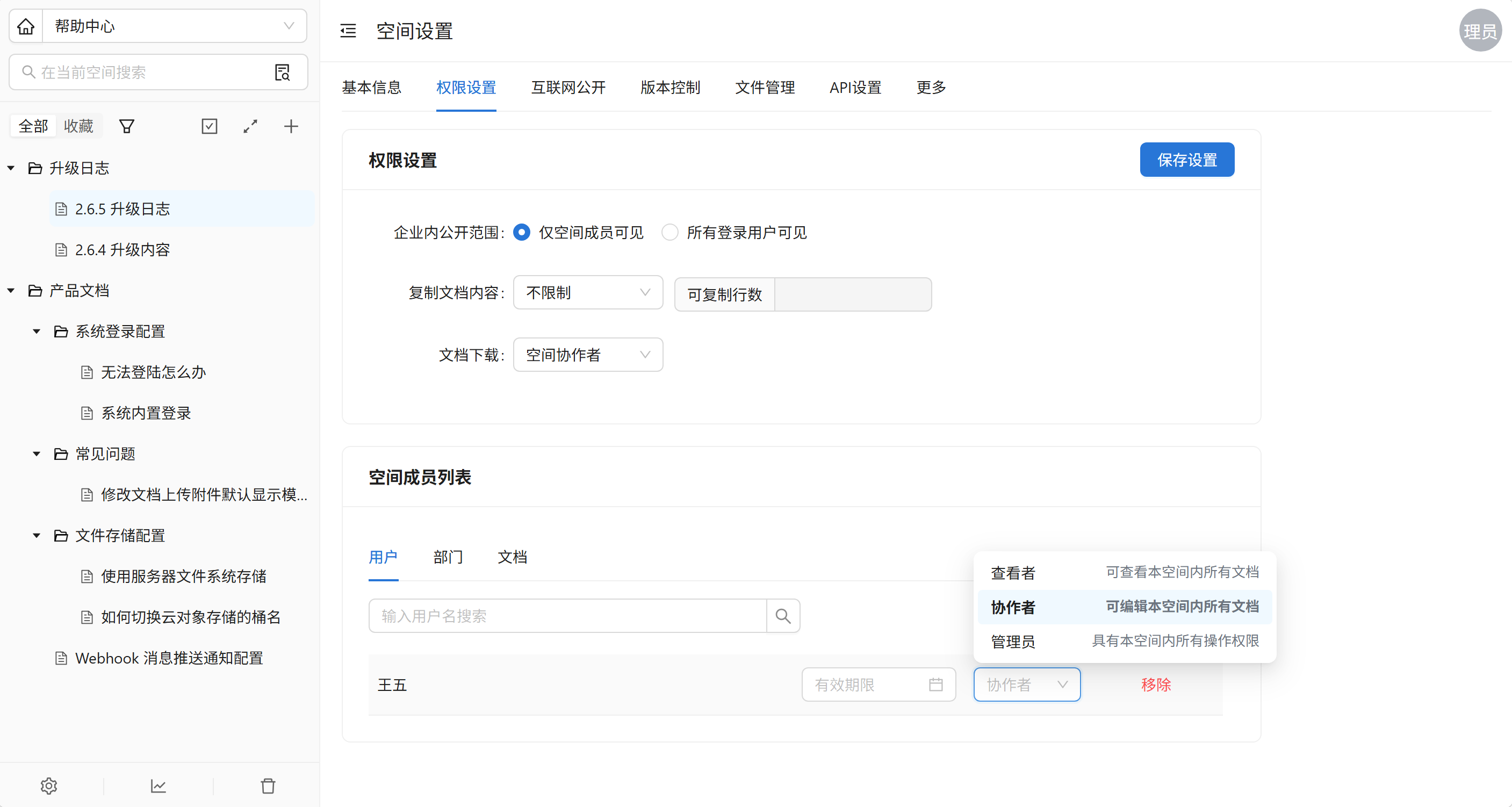Viewport: 1512px width, 807px height.
Task: Click the member search magnifier button
Action: coord(783,616)
